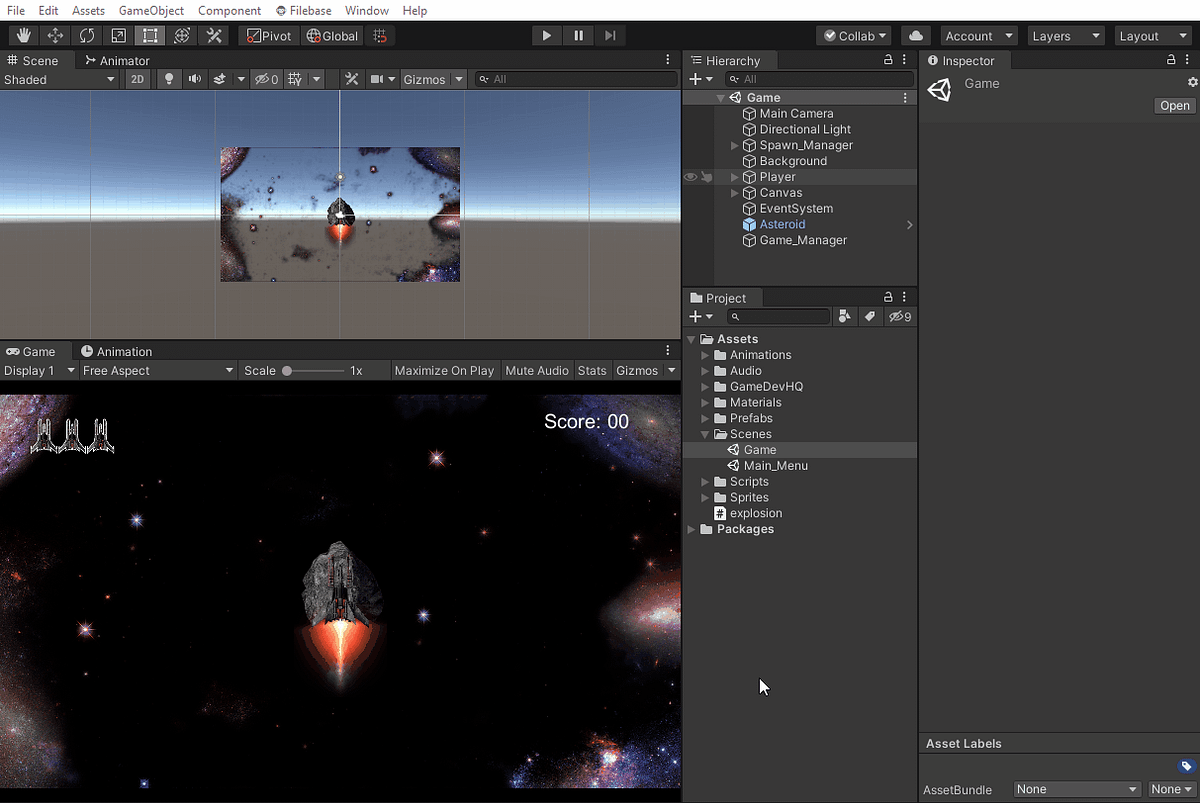
Task: Toggle Maximize On Play
Action: point(444,370)
